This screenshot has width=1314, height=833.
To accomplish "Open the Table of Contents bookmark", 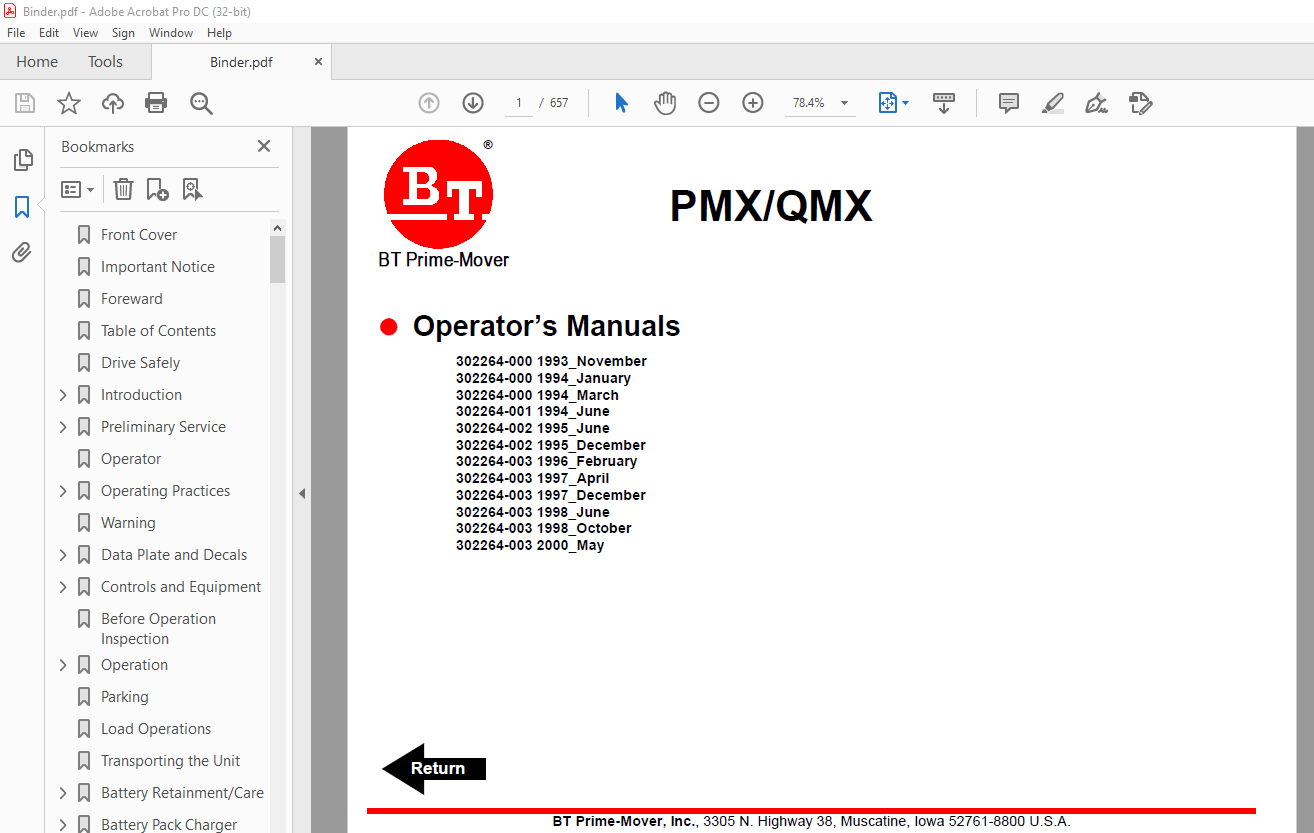I will coord(159,331).
